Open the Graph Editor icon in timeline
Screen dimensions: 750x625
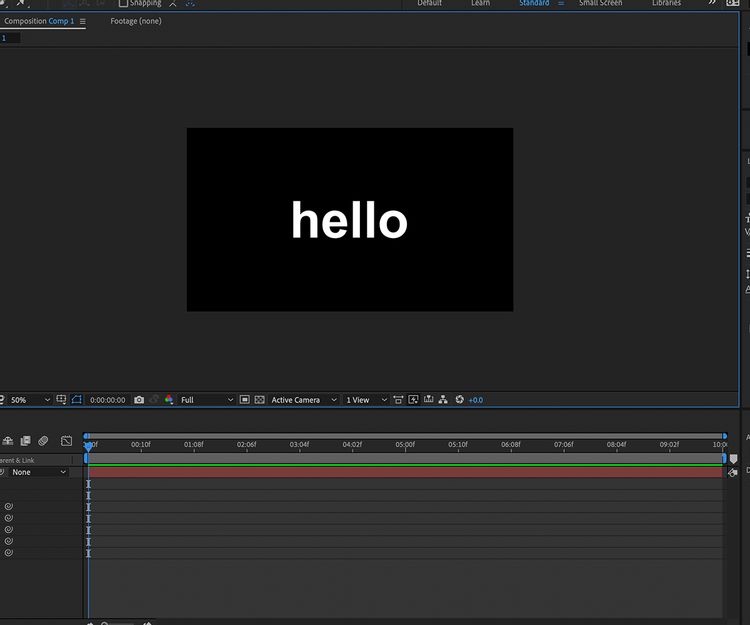66,441
